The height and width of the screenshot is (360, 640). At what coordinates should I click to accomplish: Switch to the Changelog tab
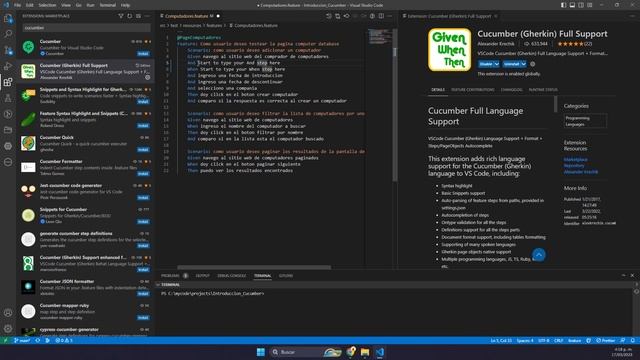[x=511, y=90]
